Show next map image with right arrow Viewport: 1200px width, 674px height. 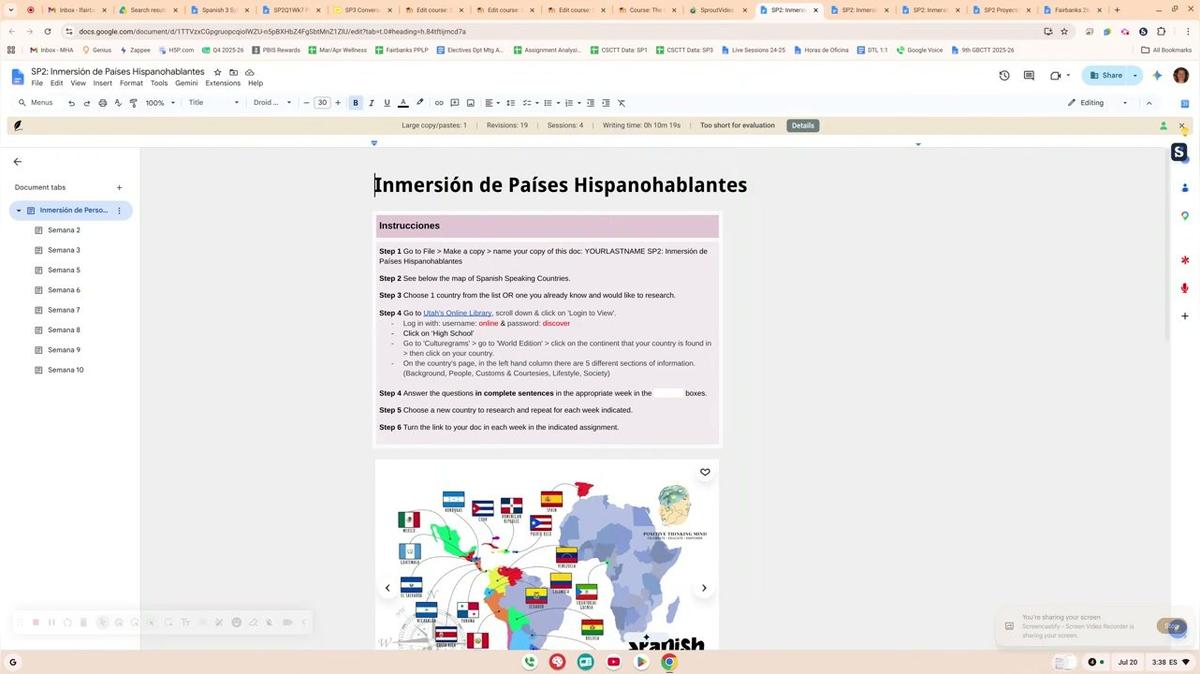pyautogui.click(x=704, y=588)
